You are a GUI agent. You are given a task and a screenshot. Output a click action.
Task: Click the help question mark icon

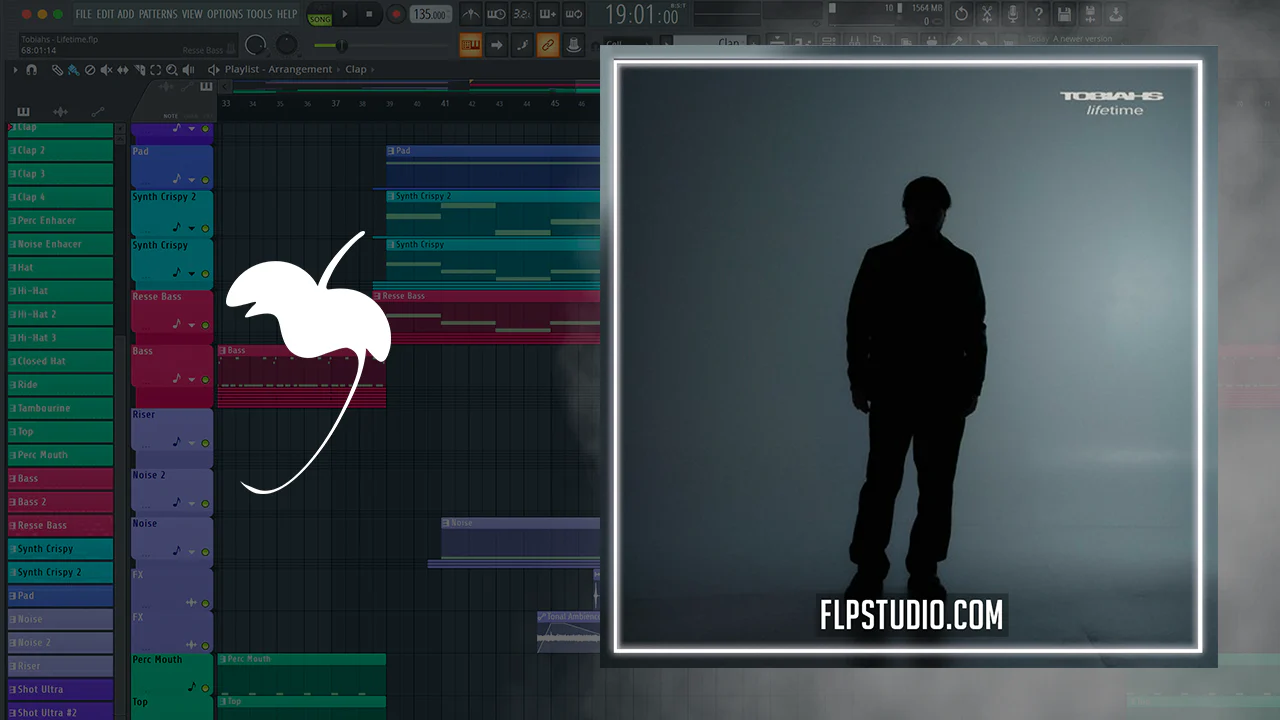[1039, 15]
